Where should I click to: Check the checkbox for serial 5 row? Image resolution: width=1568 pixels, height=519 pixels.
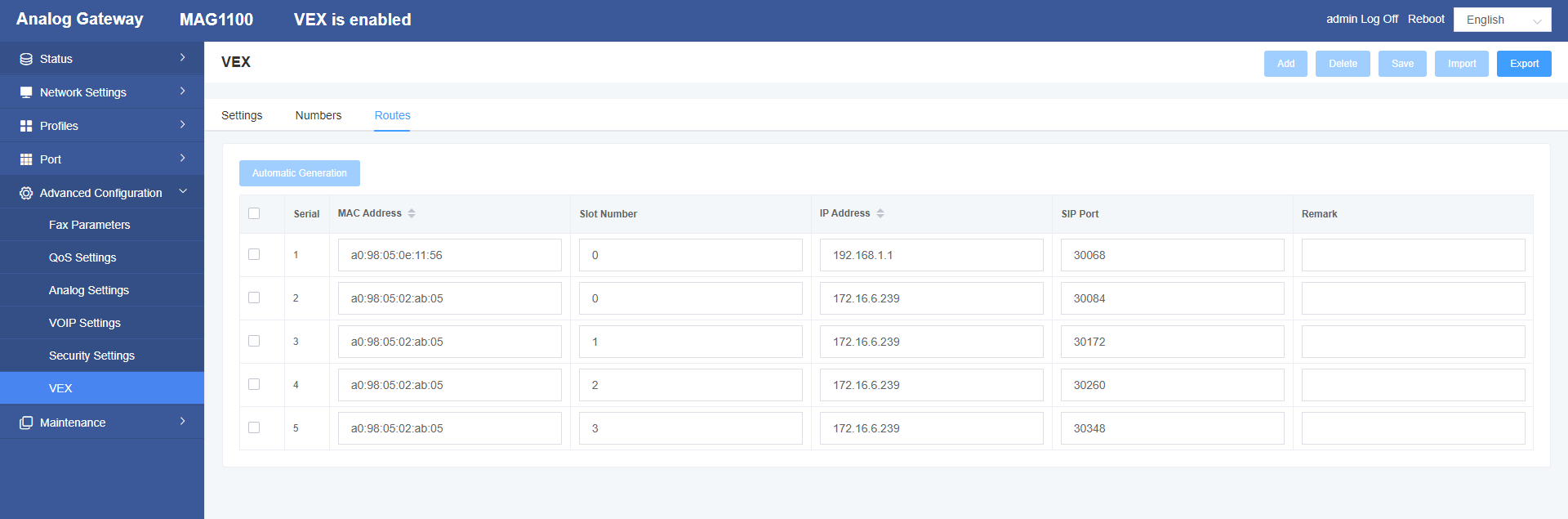point(254,427)
